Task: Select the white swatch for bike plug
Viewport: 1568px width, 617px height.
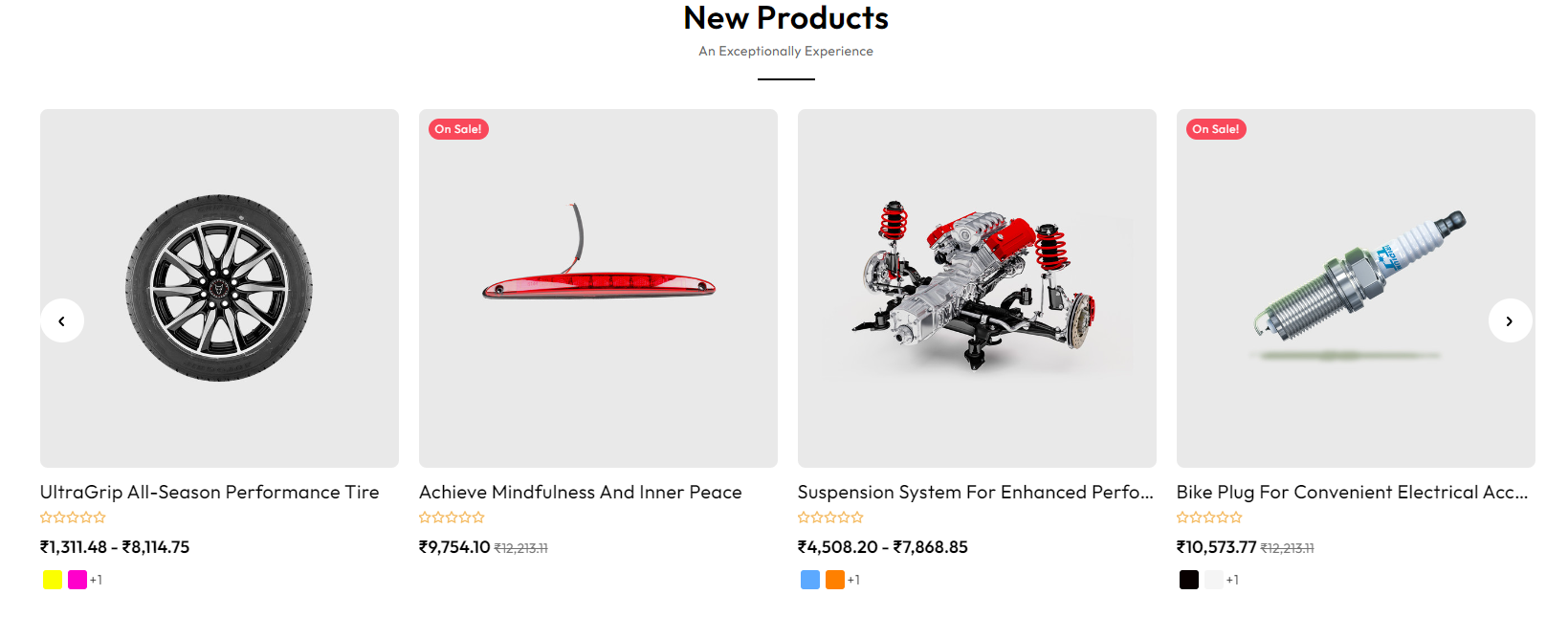Action: pos(1214,580)
